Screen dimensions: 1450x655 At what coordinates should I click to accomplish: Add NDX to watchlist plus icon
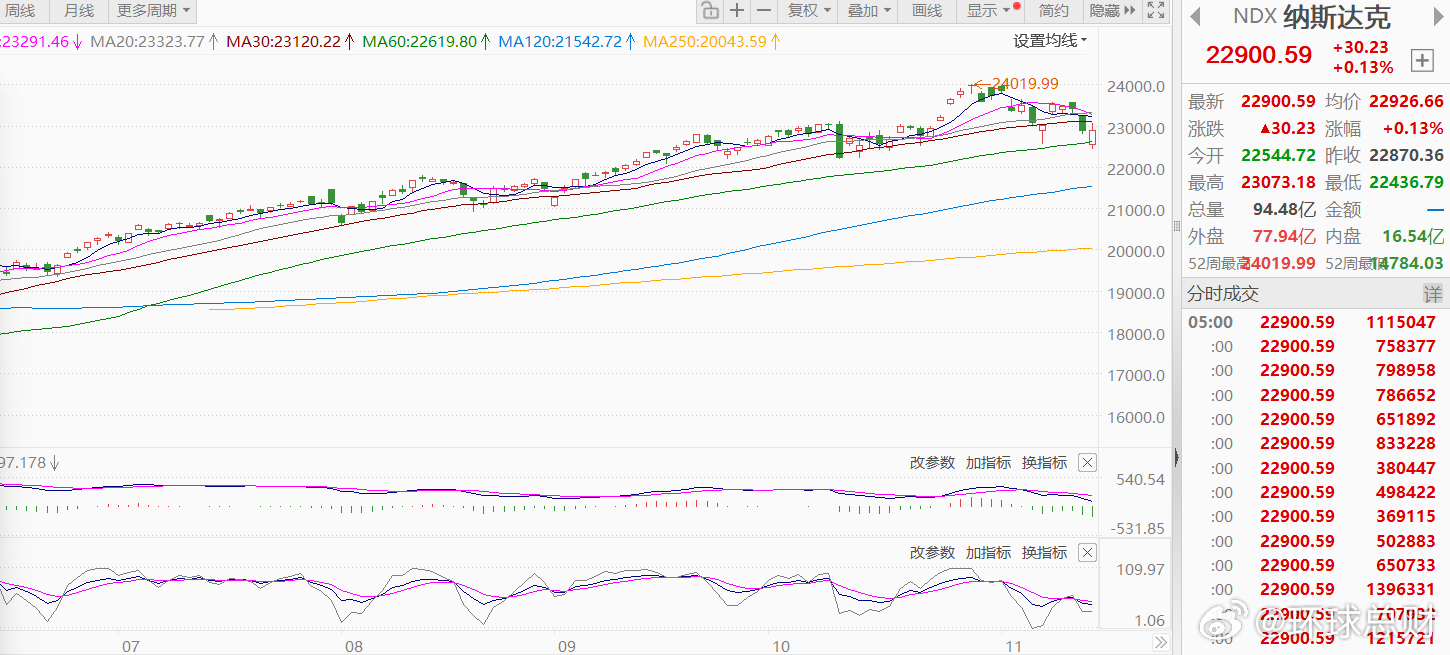click(1421, 61)
